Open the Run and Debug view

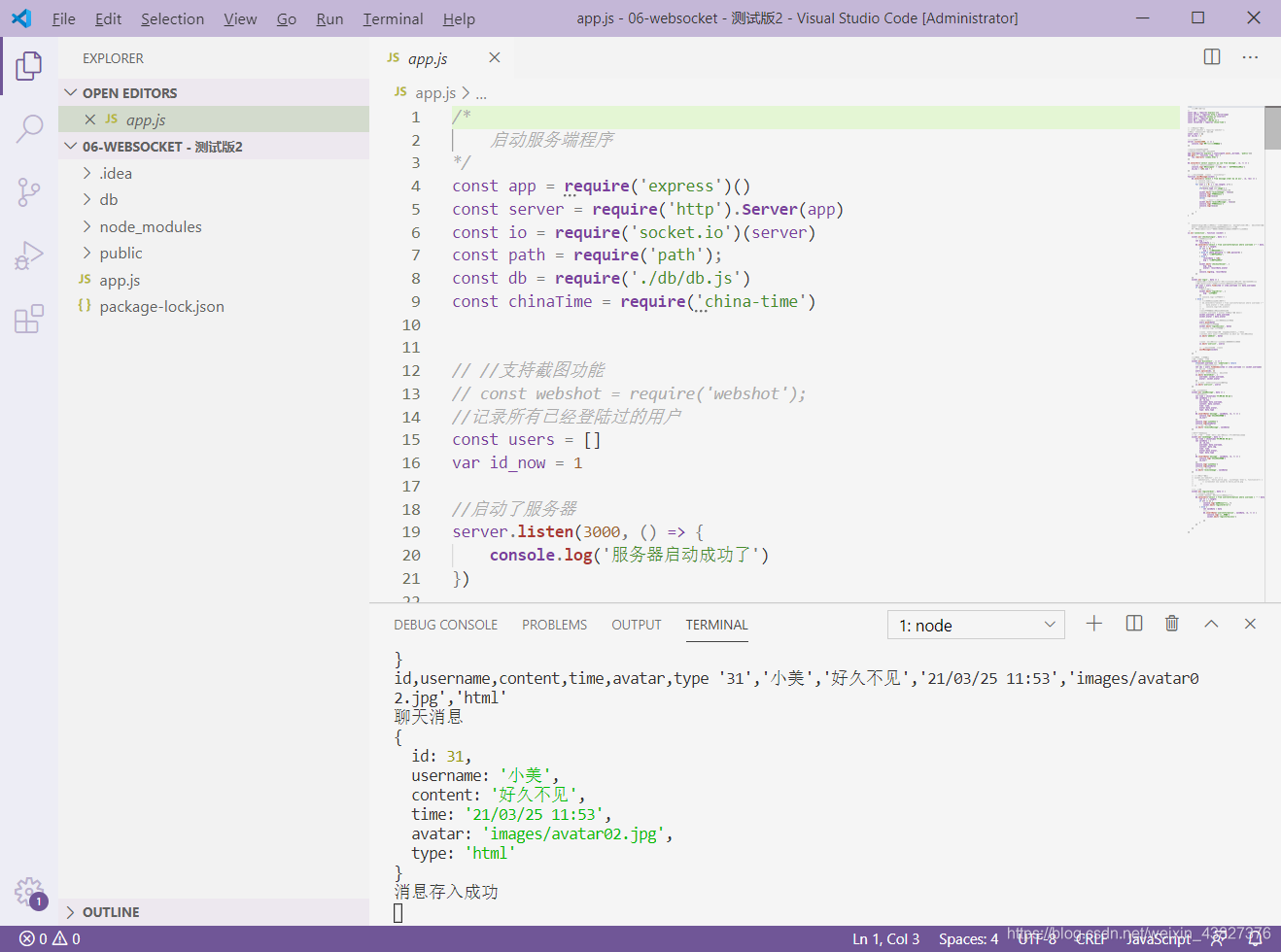tap(29, 255)
